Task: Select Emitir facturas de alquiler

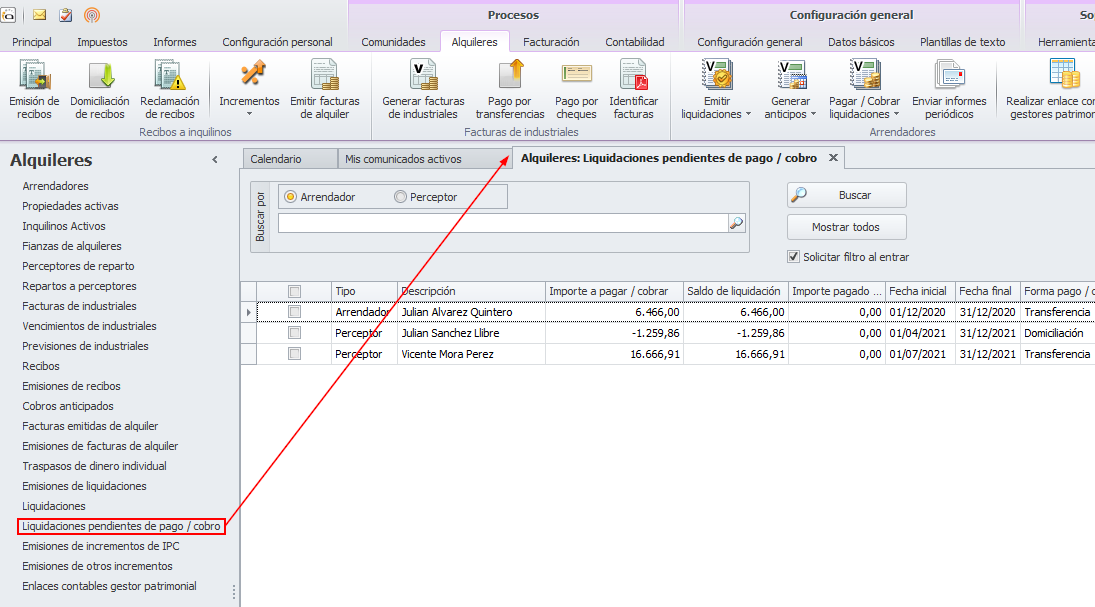Action: 325,78
